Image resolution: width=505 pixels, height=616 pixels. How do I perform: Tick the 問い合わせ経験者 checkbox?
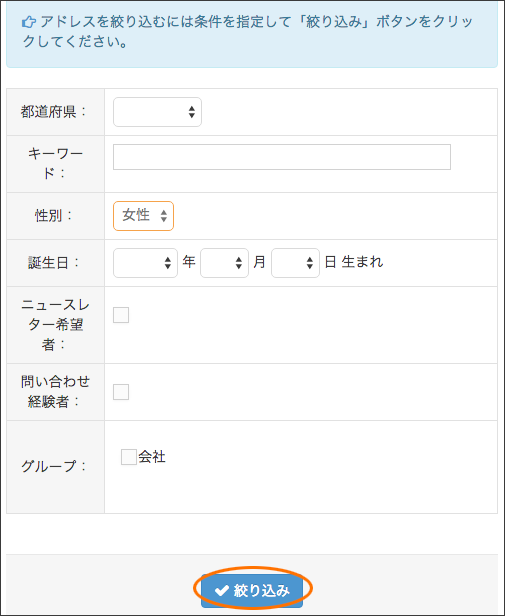[x=121, y=392]
